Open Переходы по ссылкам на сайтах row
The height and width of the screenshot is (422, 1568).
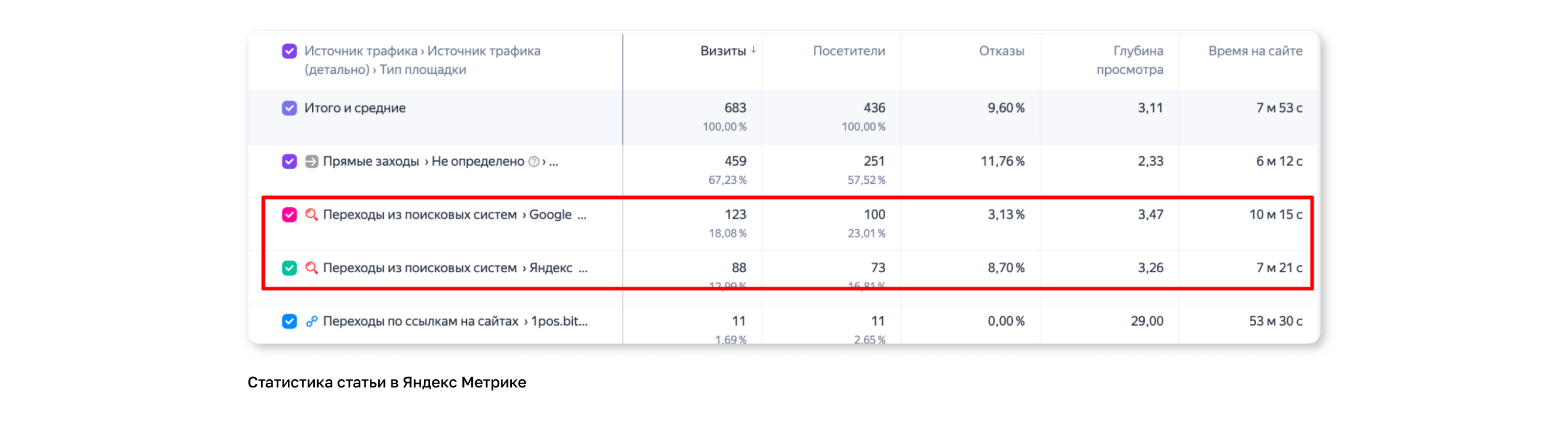pos(420,321)
